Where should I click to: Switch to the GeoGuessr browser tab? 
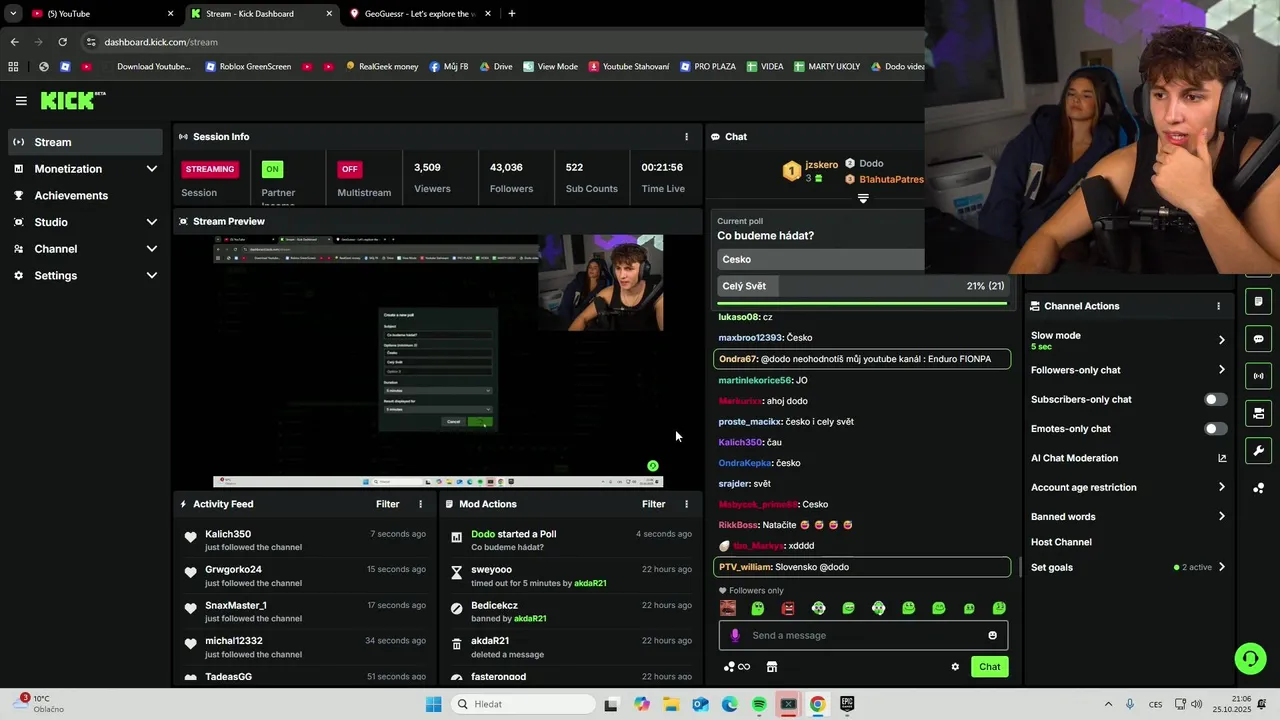pos(420,14)
